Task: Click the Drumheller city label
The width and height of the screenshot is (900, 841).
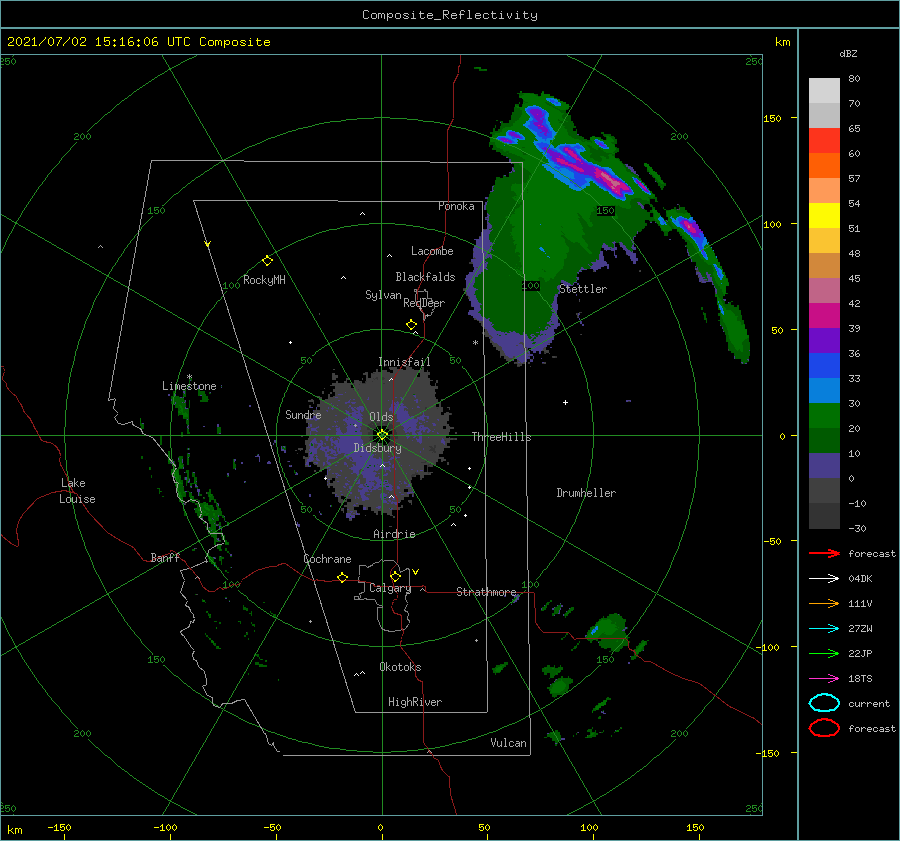Action: (586, 493)
